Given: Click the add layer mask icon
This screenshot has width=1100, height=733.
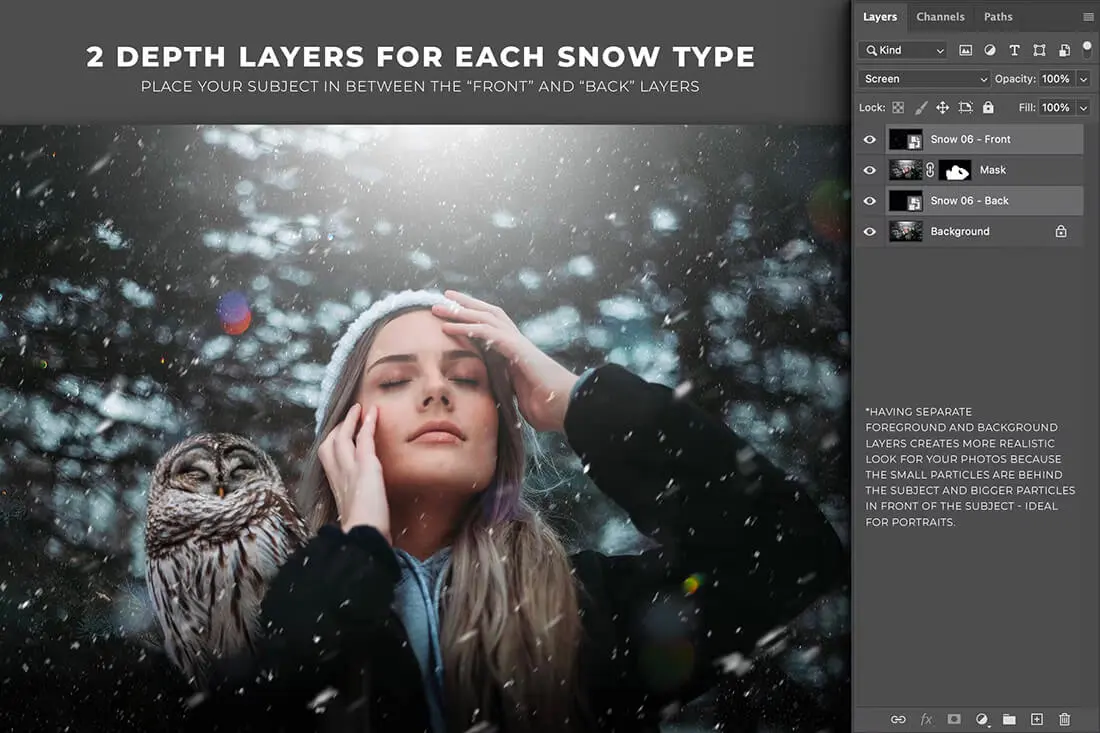Looking at the screenshot, I should (954, 719).
